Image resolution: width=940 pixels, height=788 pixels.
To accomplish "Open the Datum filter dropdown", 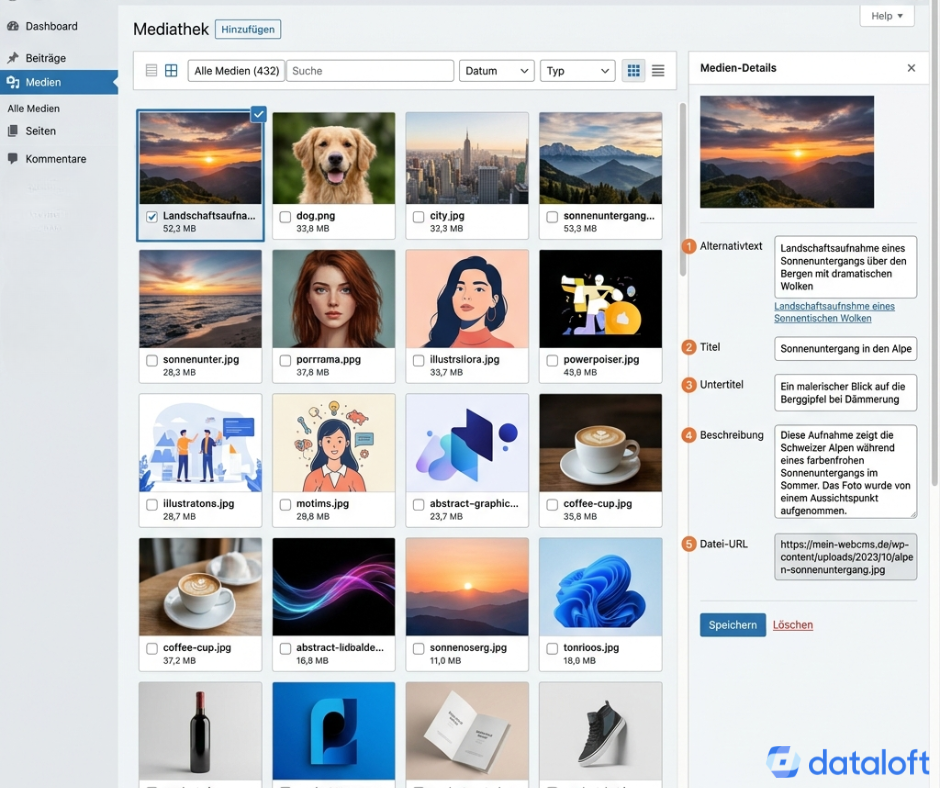I will pyautogui.click(x=496, y=71).
